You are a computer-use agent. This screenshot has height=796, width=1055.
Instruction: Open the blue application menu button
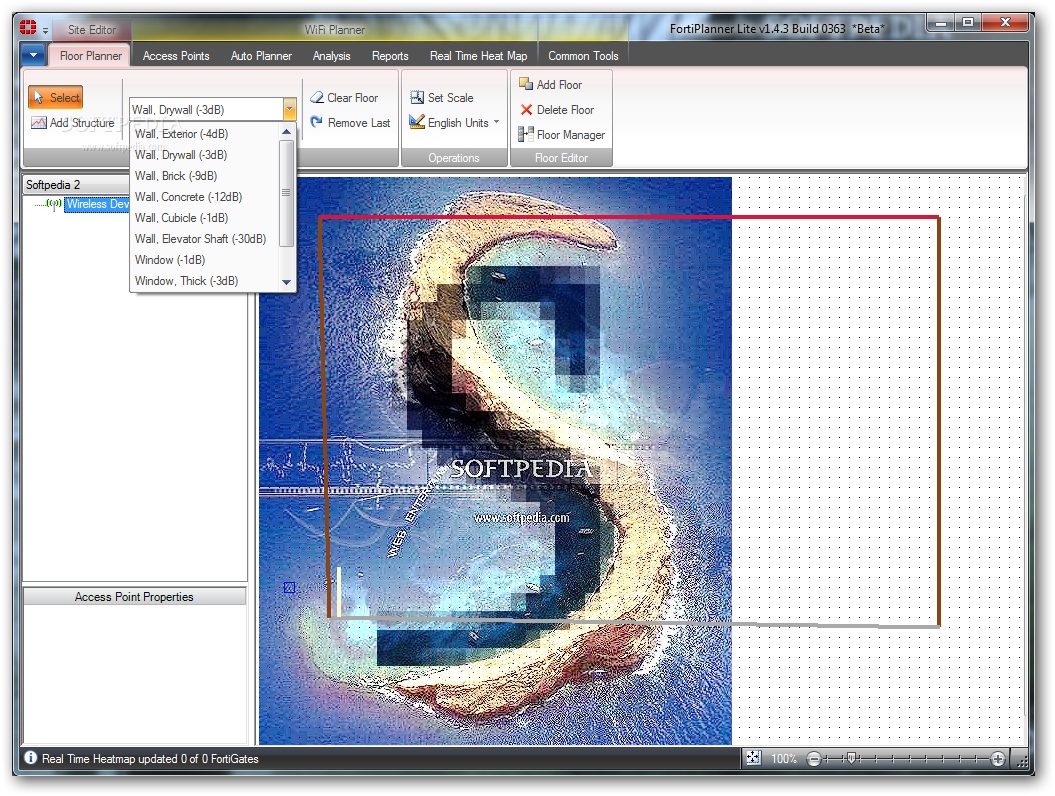click(x=33, y=55)
